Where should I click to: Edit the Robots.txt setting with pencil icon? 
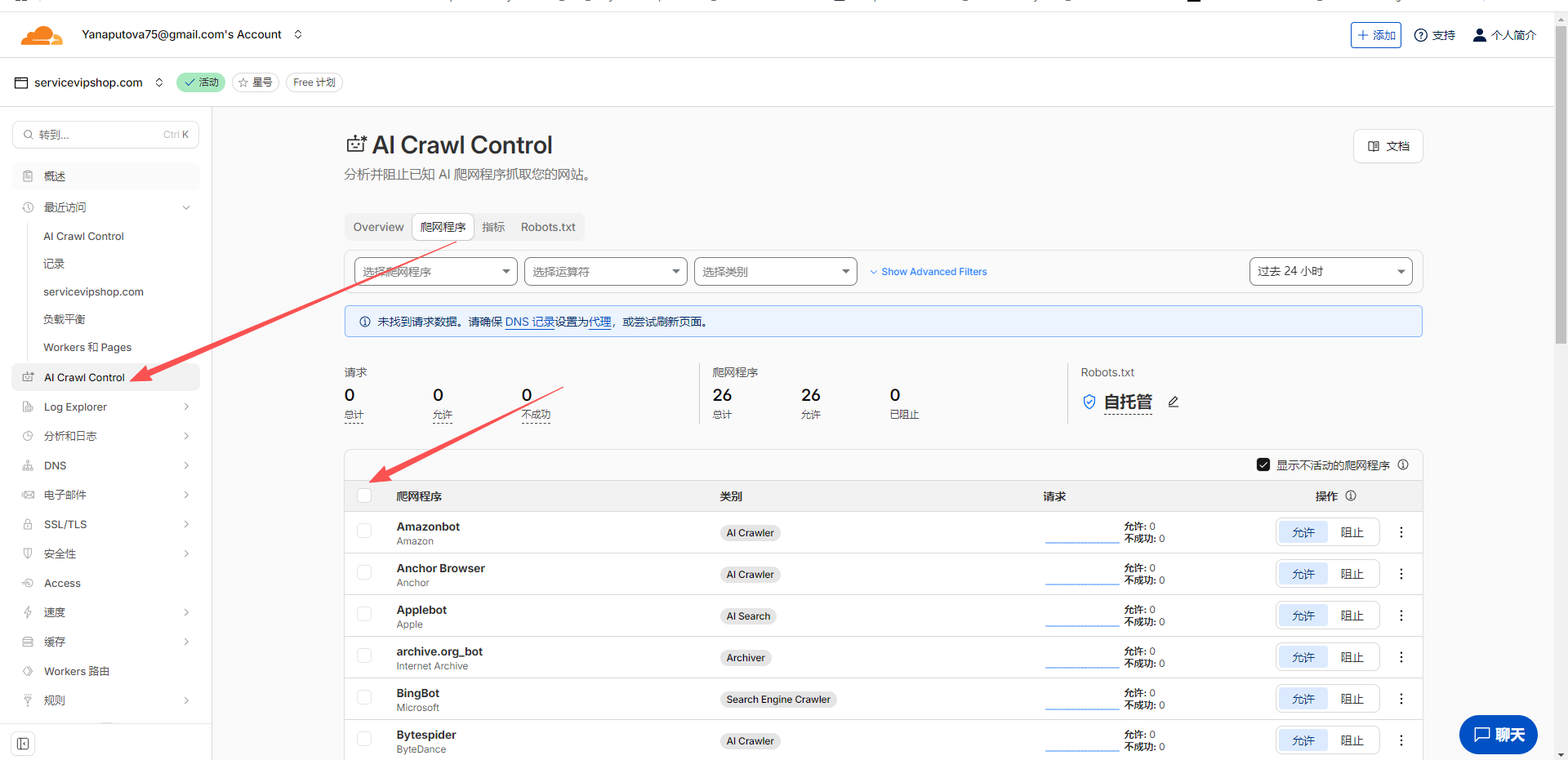[x=1174, y=402]
